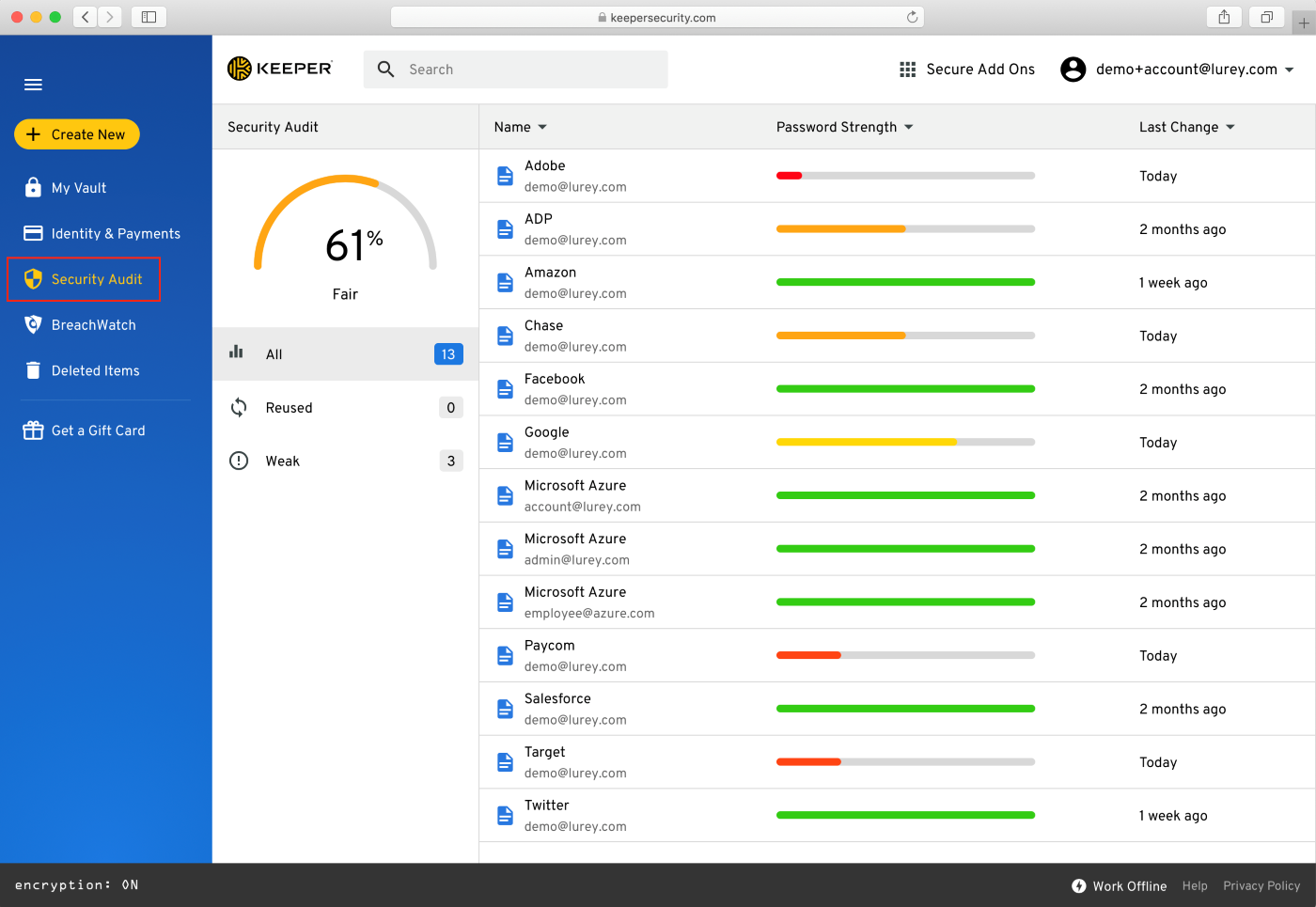Show Safari tab overview
The image size is (1316, 907).
1266,17
